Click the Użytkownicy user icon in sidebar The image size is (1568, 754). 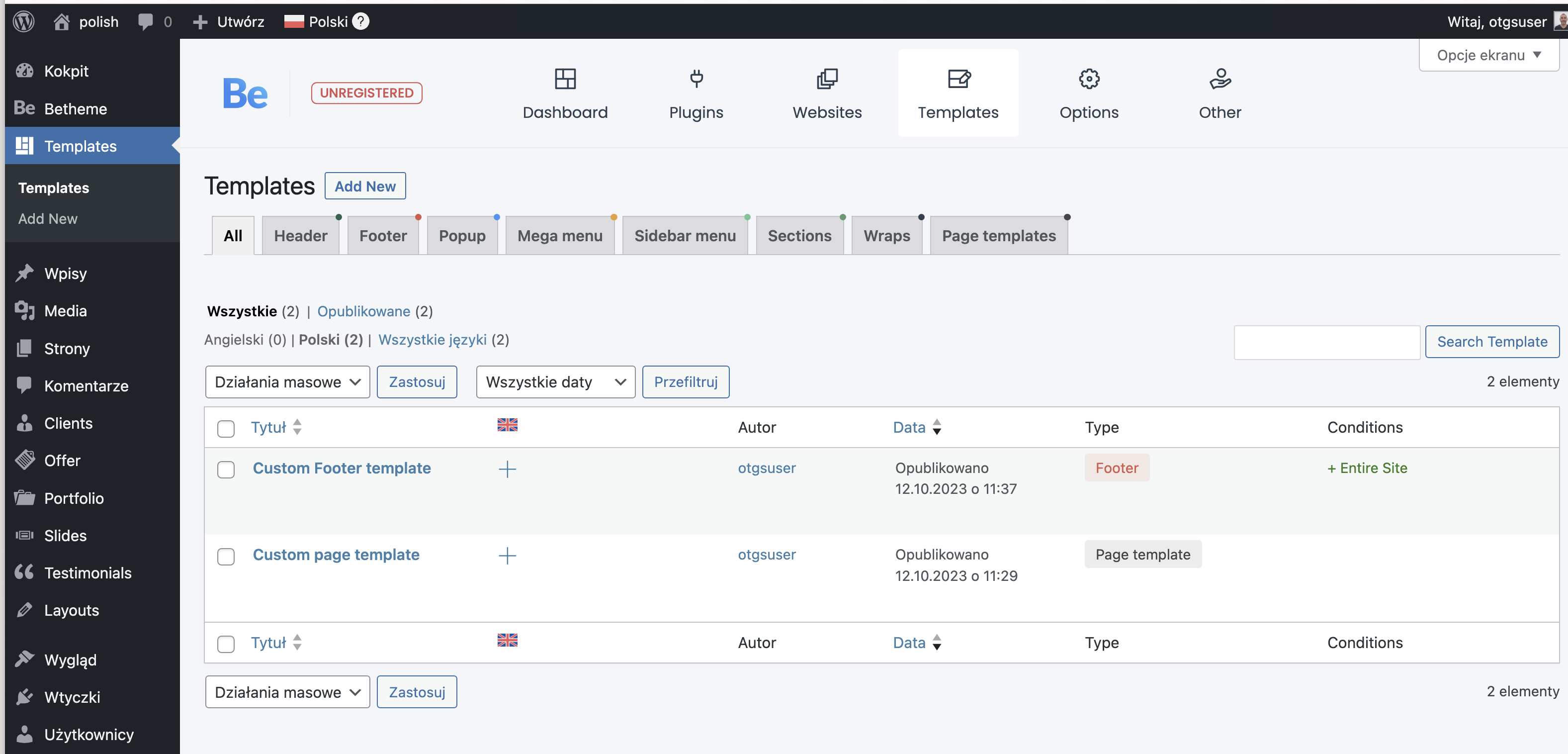click(24, 734)
